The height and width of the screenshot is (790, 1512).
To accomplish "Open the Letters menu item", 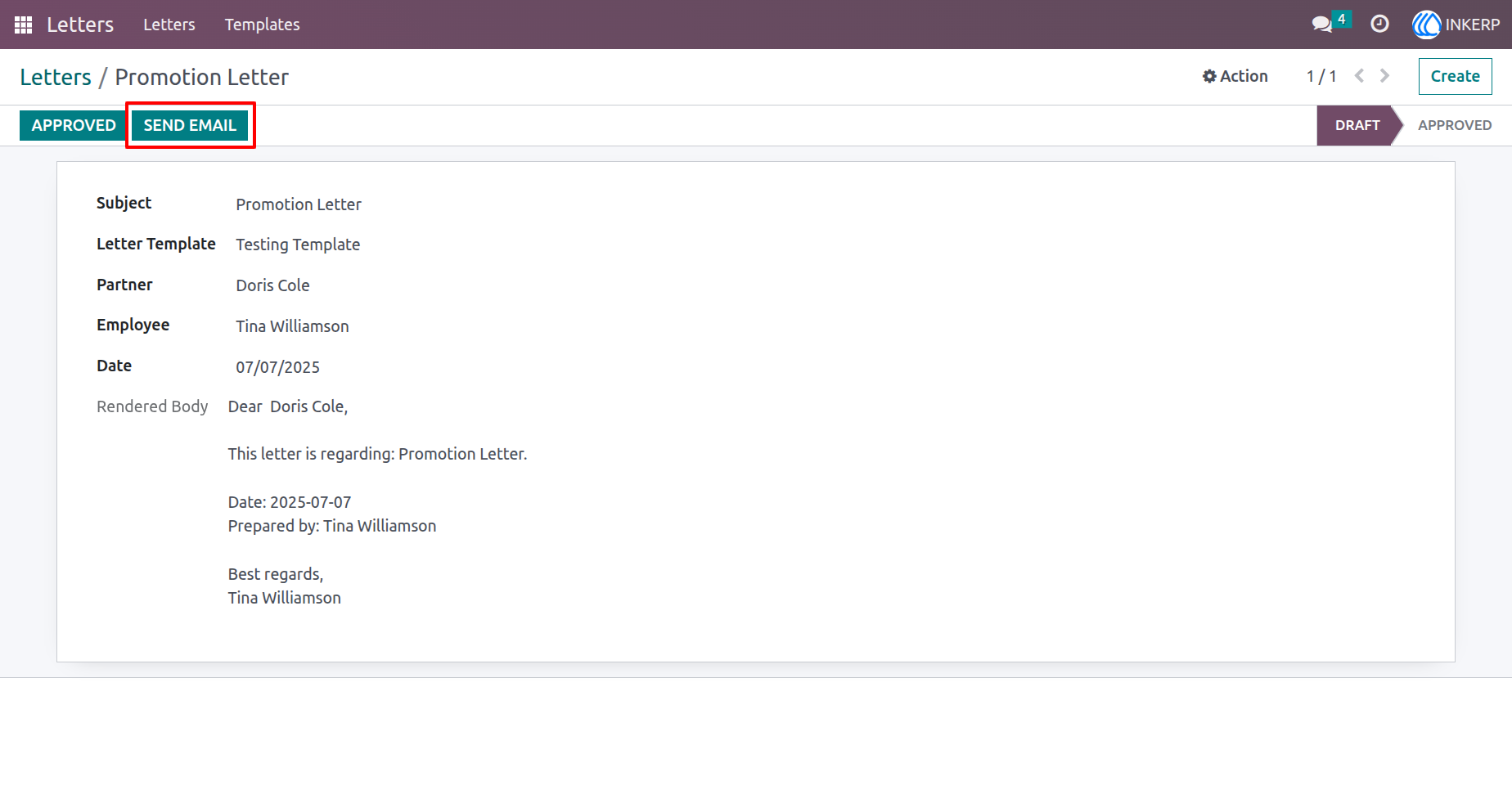I will pyautogui.click(x=169, y=25).
